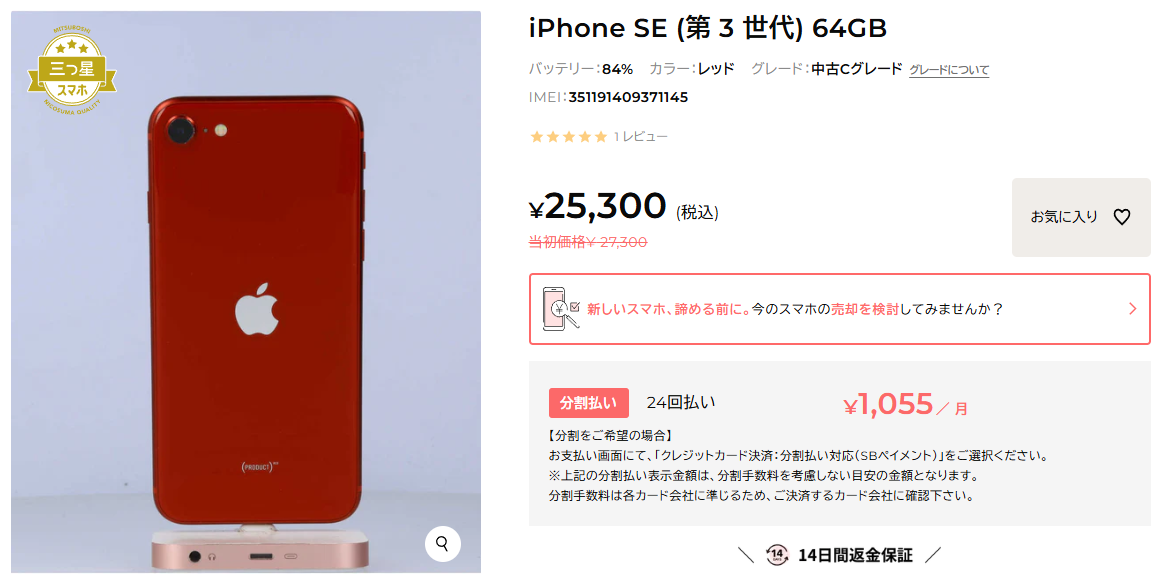1170x582 pixels.
Task: Click the 14-day guarantee circular icon
Action: (776, 554)
